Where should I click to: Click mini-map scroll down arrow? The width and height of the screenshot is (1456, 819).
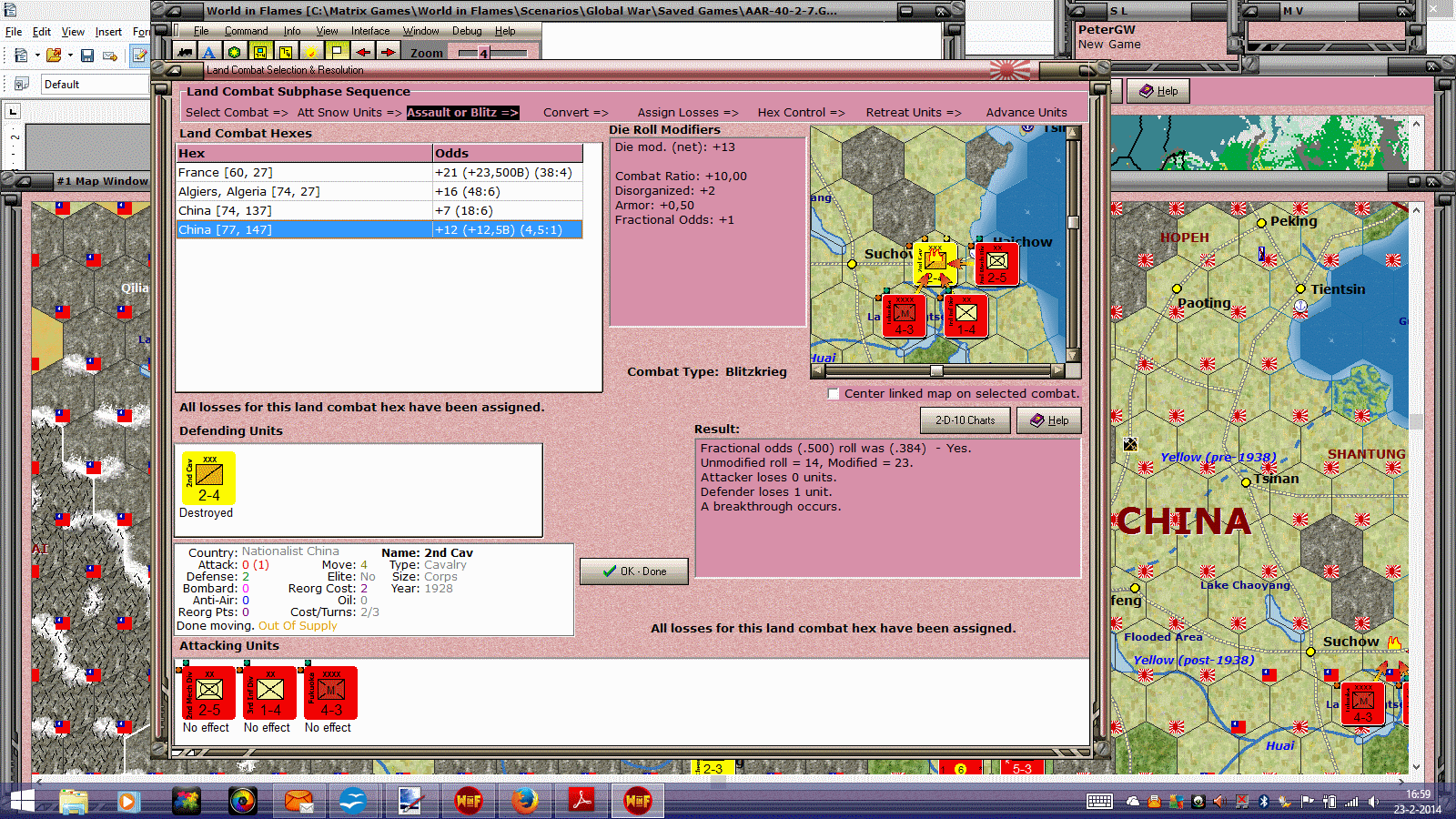(1073, 356)
